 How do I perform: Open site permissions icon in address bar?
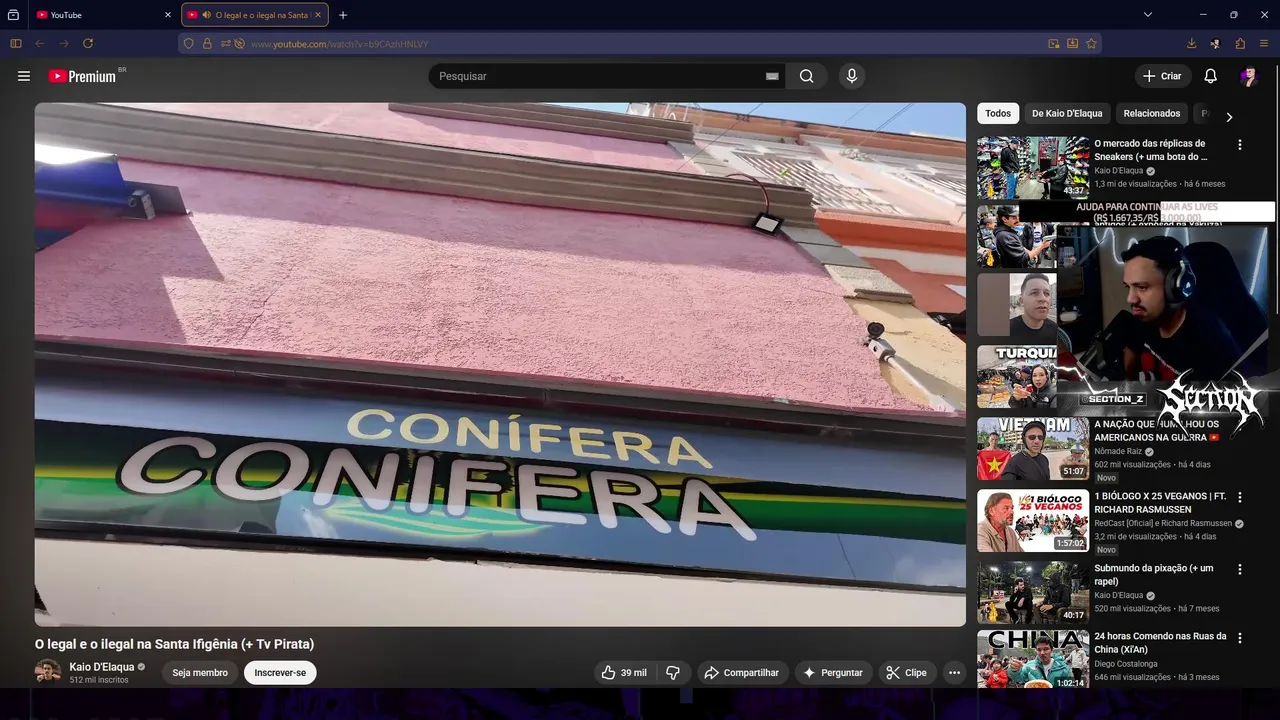pyautogui.click(x=226, y=44)
